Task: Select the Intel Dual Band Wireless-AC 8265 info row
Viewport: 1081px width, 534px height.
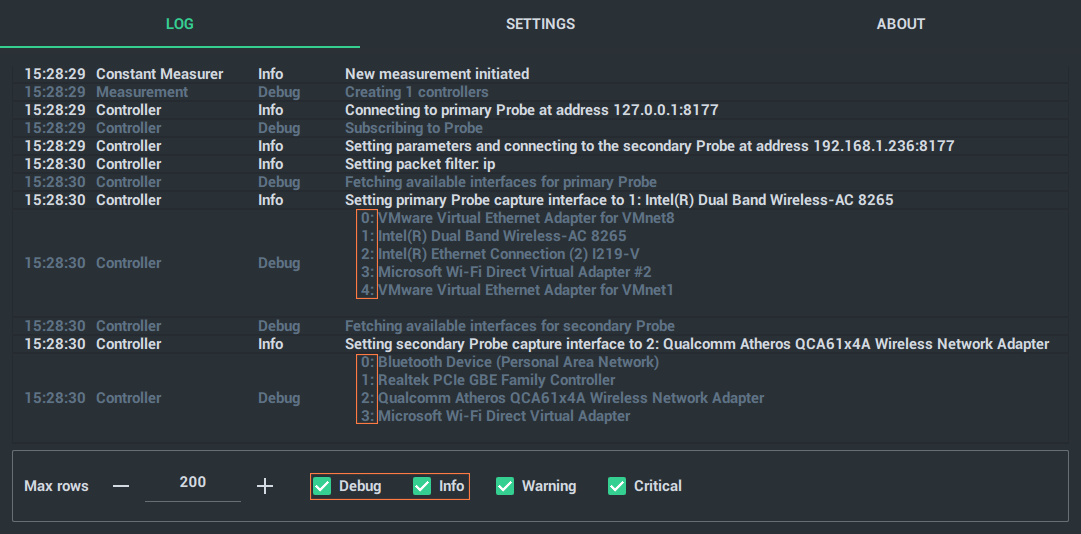Action: 540,200
